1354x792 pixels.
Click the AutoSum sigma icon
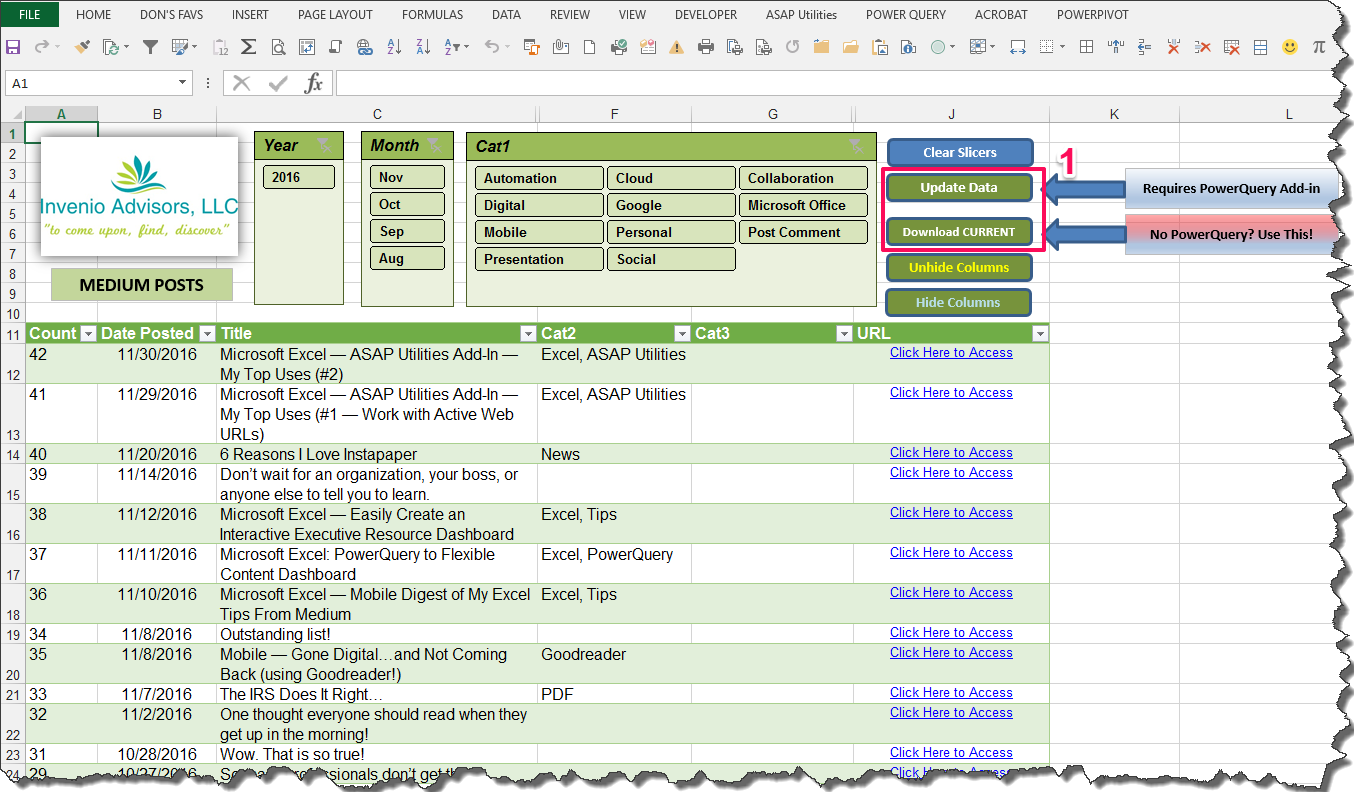pos(248,46)
